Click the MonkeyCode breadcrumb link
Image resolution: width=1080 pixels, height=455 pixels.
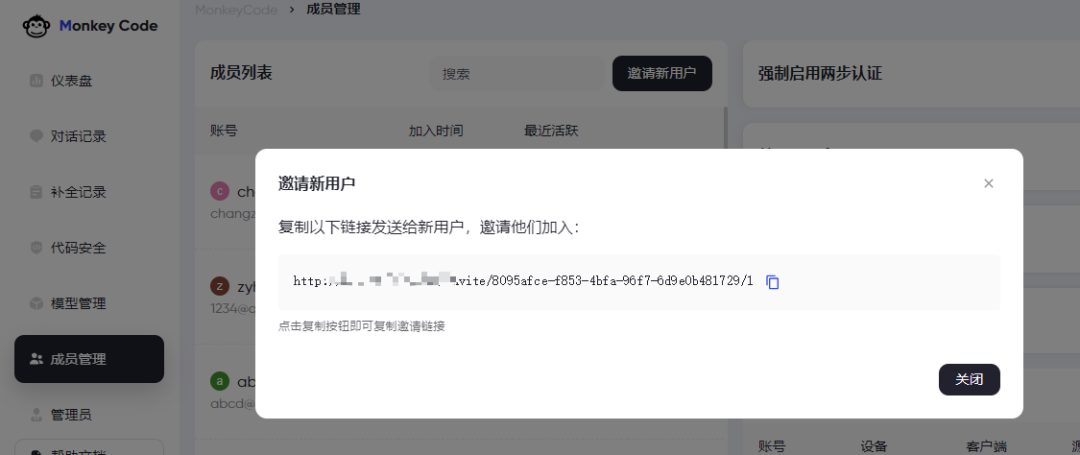[x=236, y=10]
